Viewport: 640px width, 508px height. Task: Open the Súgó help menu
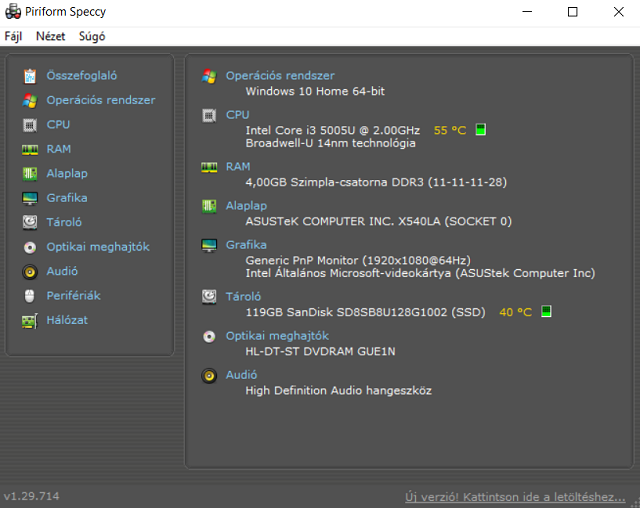pos(92,36)
